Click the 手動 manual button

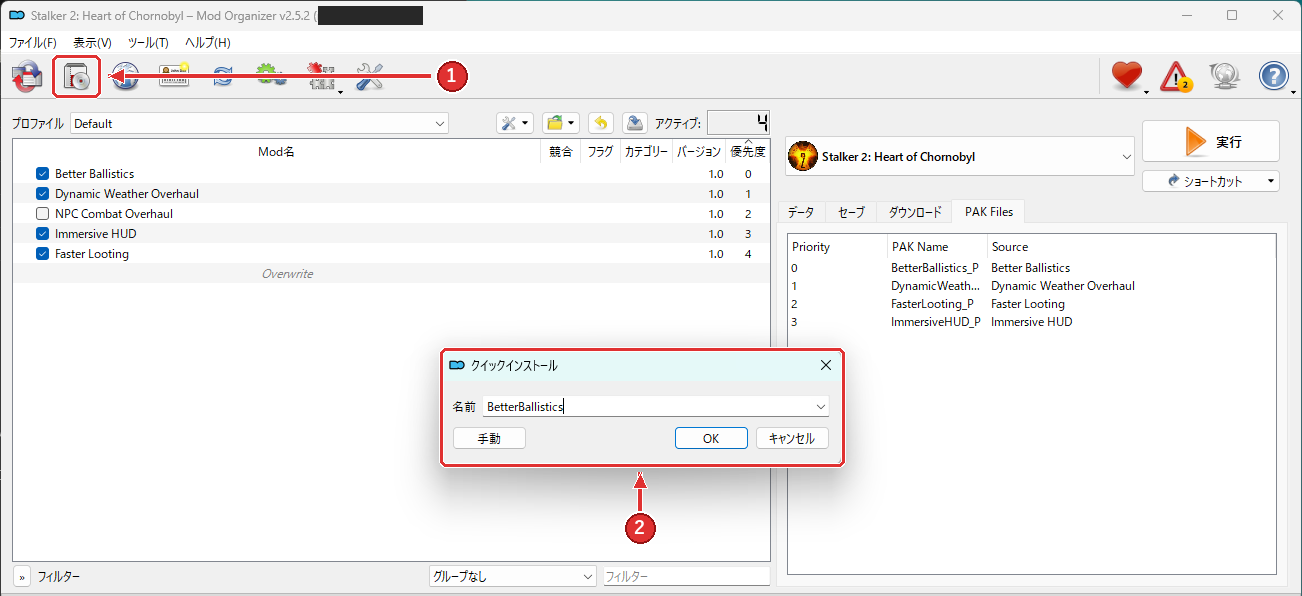pyautogui.click(x=489, y=438)
